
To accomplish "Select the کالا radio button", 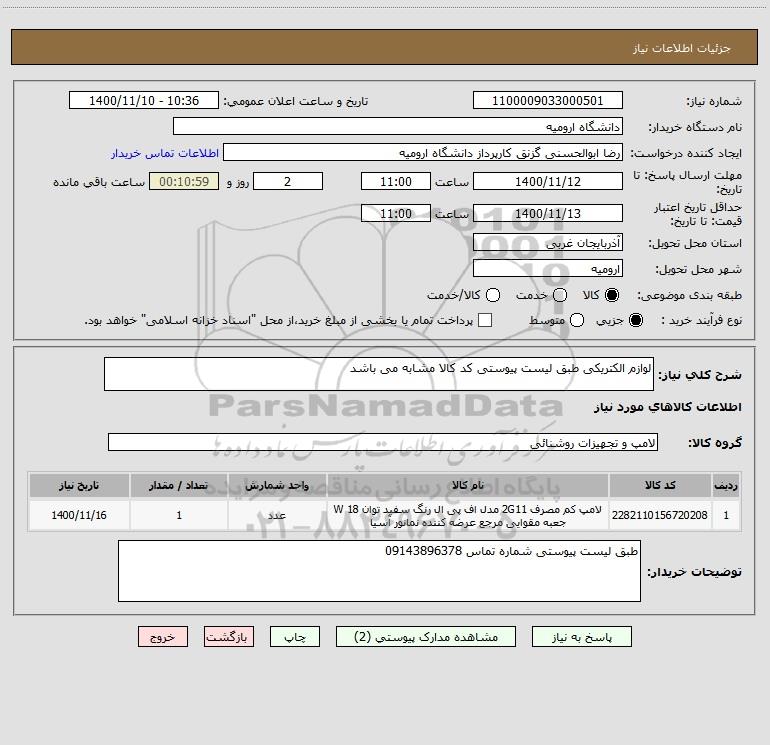I will (x=612, y=295).
